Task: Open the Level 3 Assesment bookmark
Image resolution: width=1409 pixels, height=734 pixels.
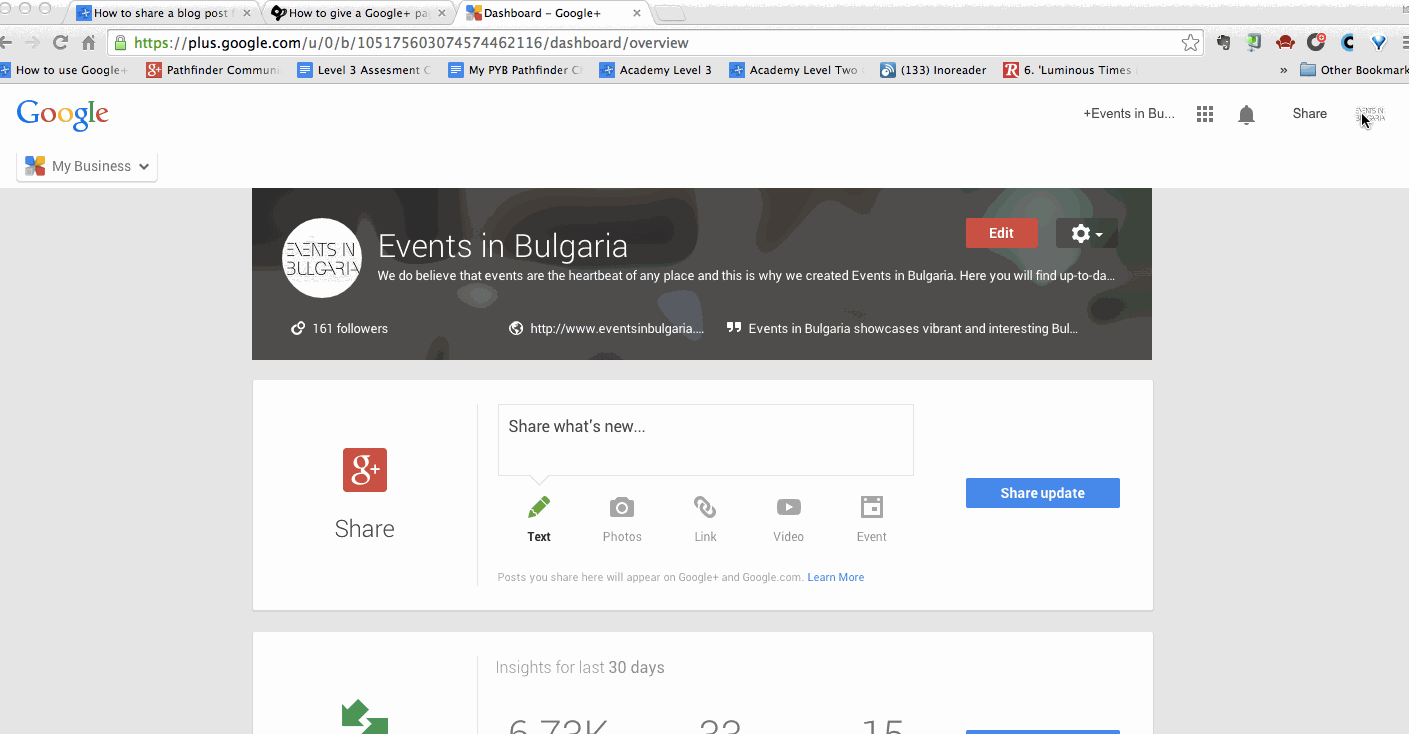Action: [364, 70]
